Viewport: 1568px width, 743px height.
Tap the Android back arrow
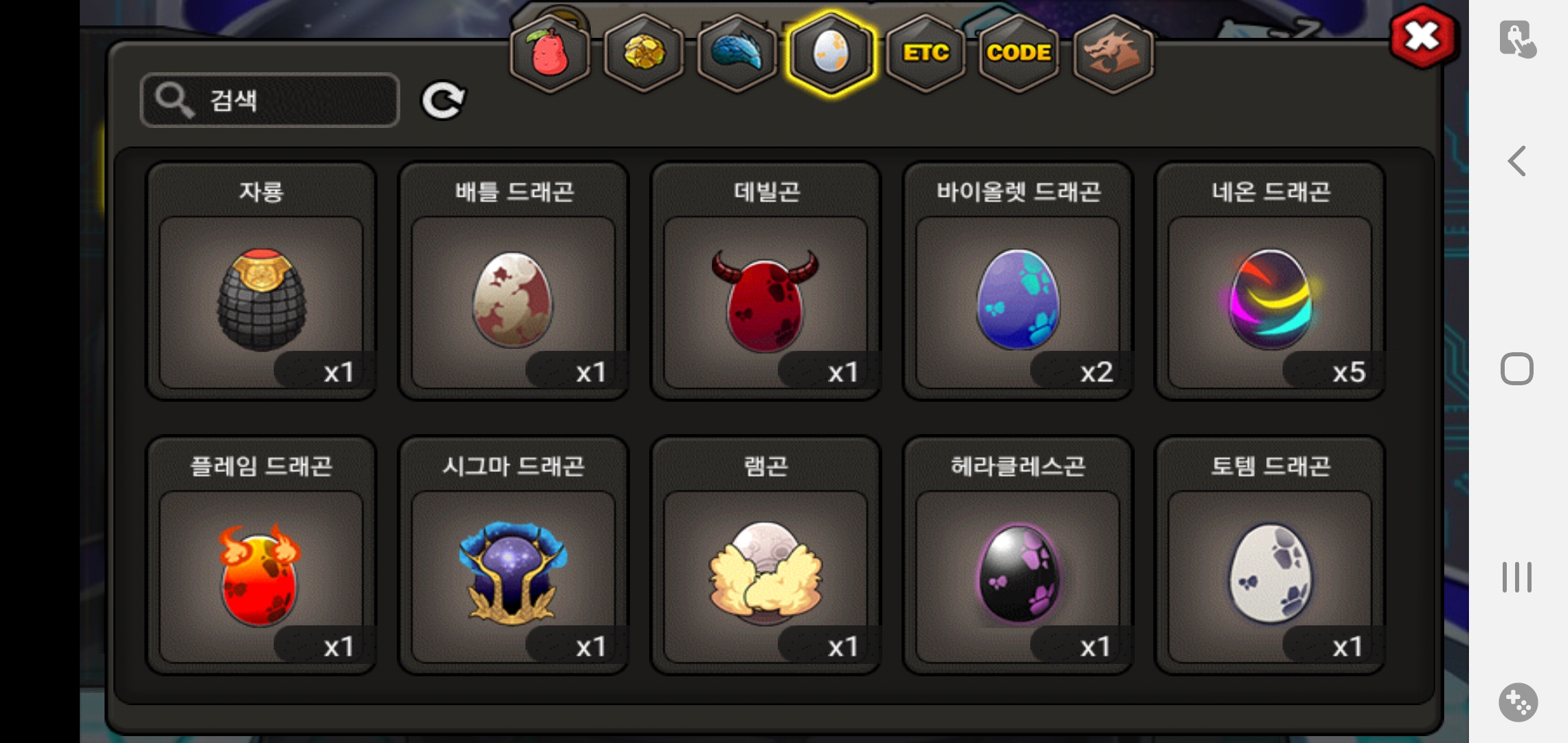click(1517, 162)
